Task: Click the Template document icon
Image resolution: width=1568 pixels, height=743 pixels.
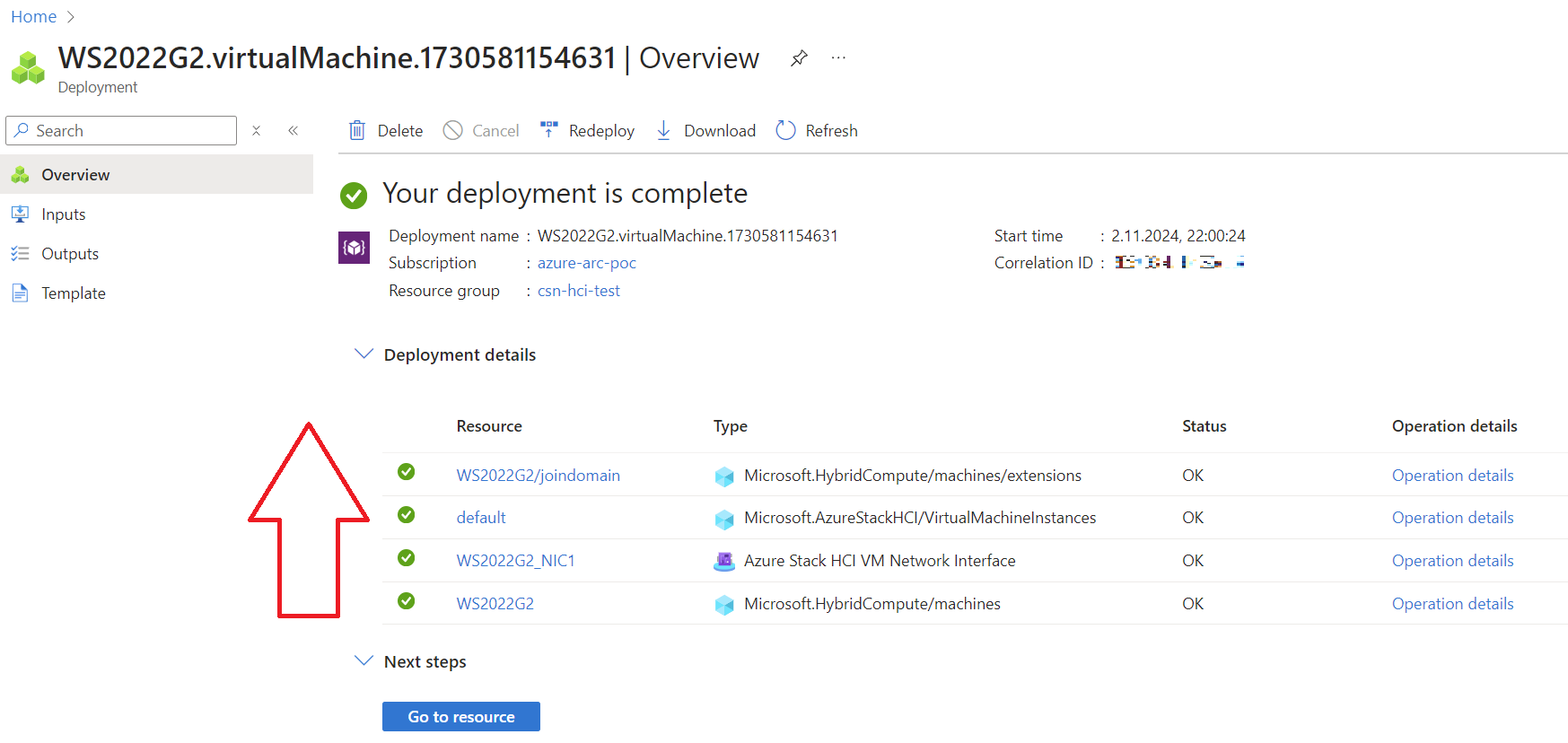Action: click(x=20, y=293)
